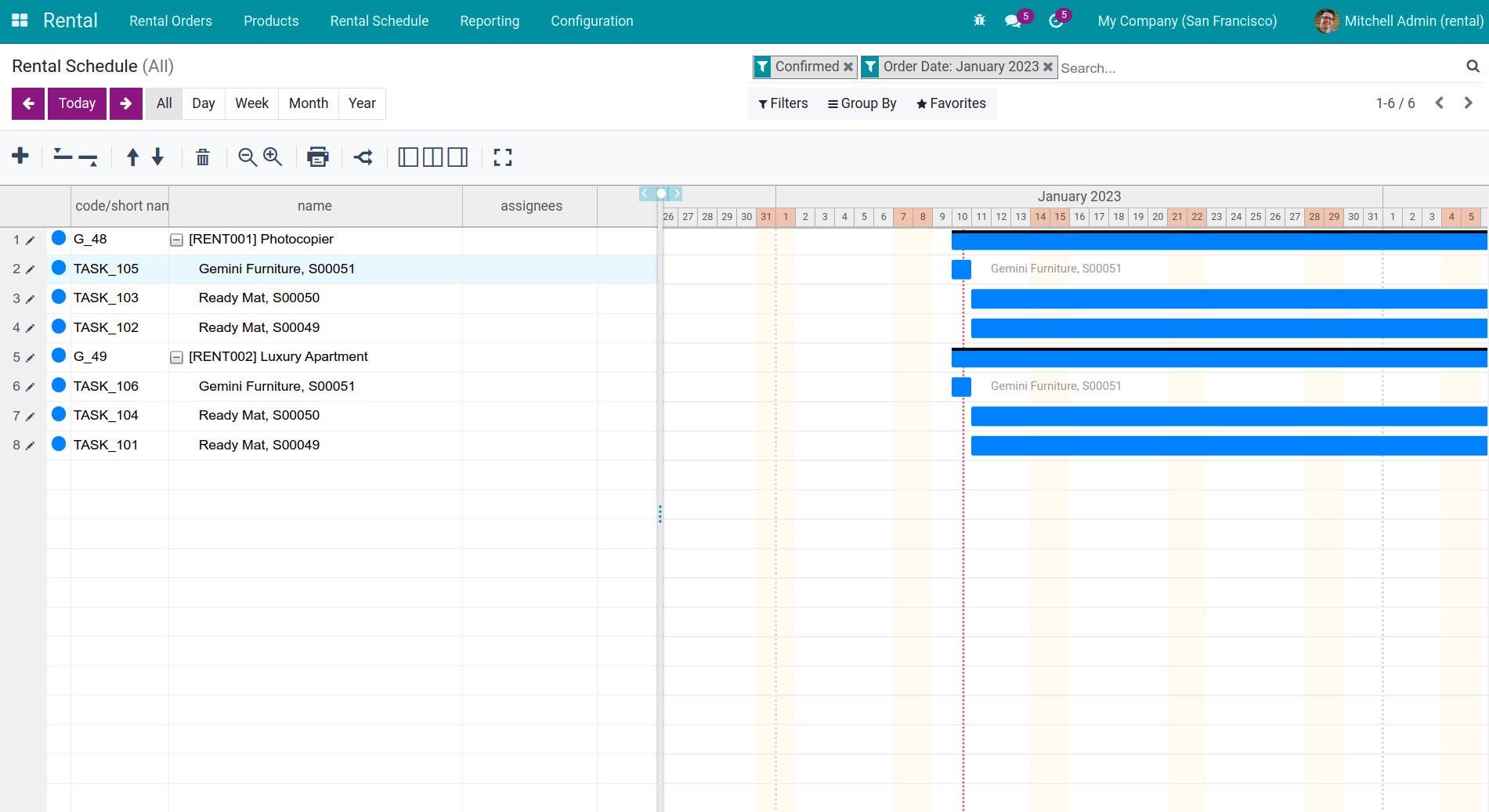This screenshot has width=1489, height=812.
Task: Click the Today button
Action: tap(77, 103)
